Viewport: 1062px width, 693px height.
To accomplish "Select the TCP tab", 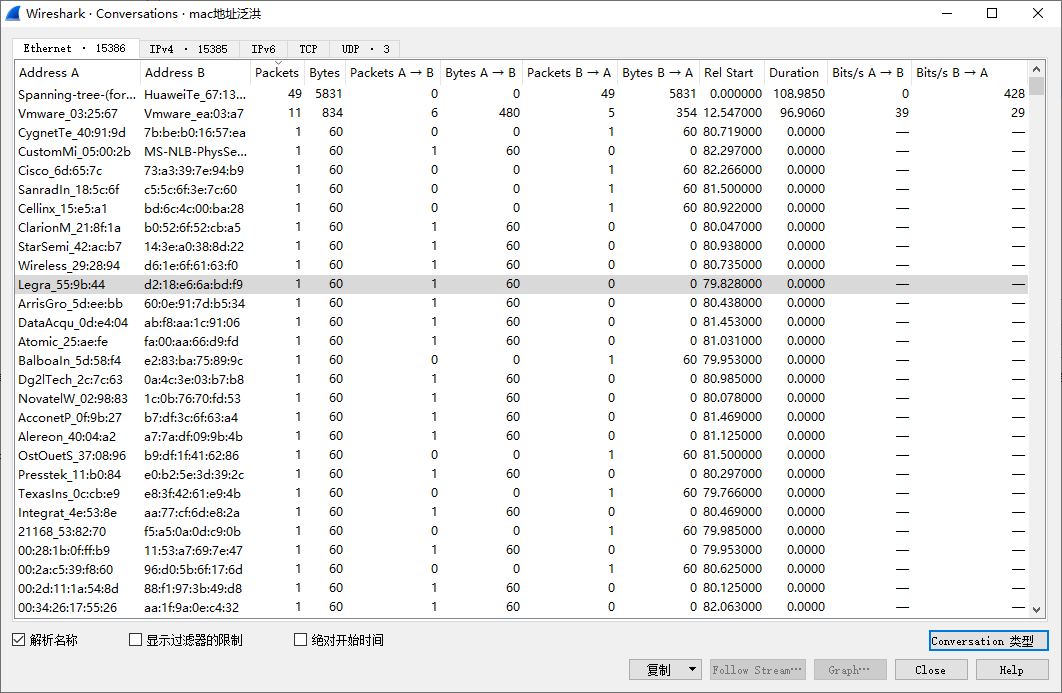I will click(308, 49).
